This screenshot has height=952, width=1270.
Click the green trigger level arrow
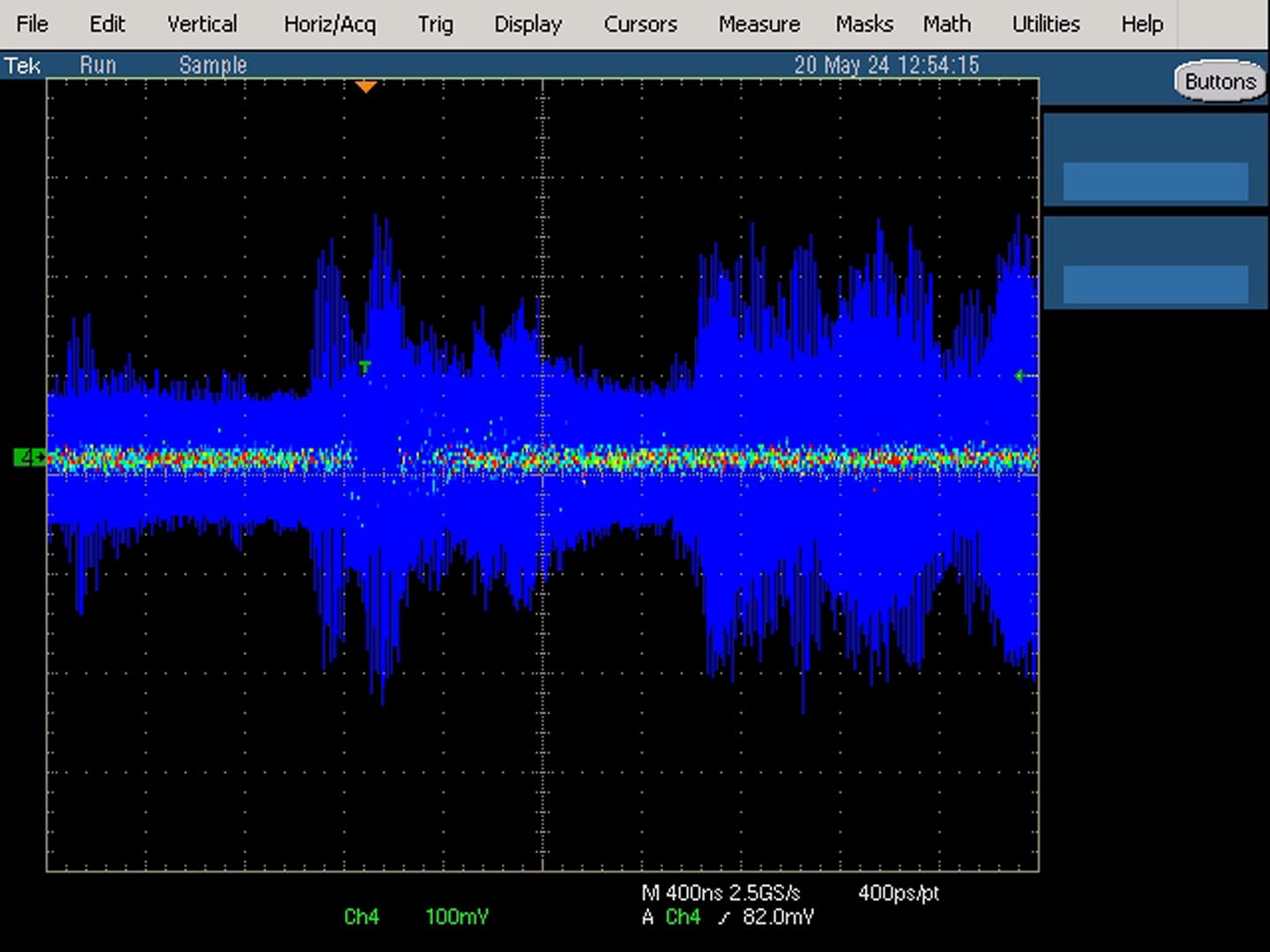1024,376
